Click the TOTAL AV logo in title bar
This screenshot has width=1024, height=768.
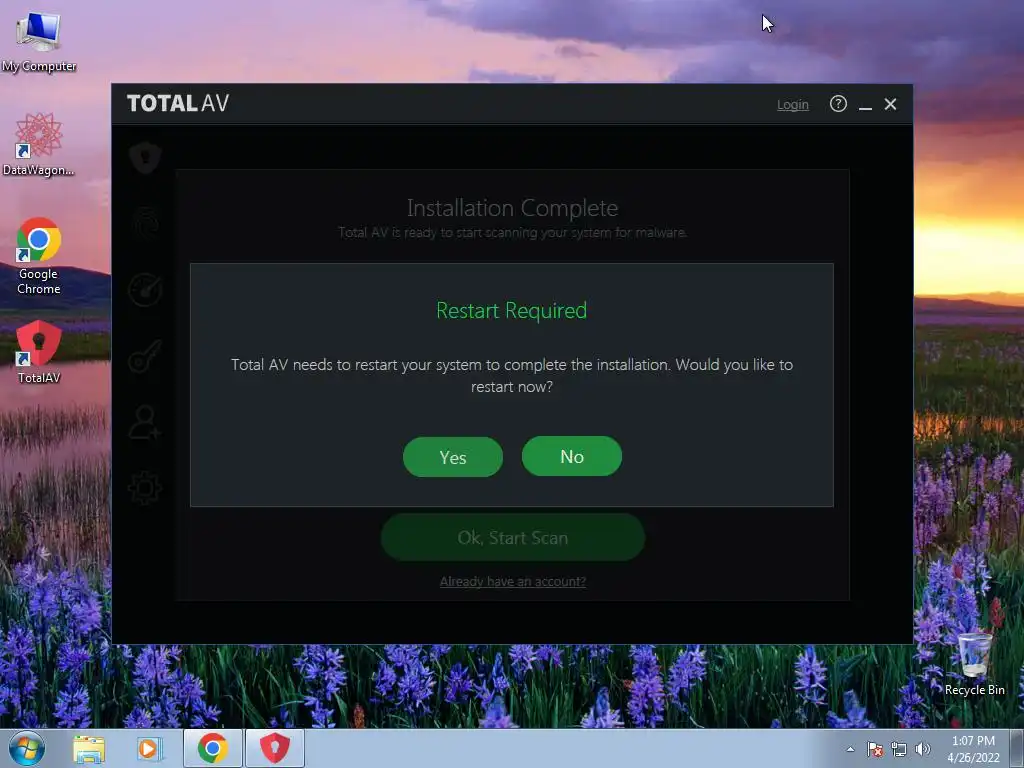(x=178, y=103)
